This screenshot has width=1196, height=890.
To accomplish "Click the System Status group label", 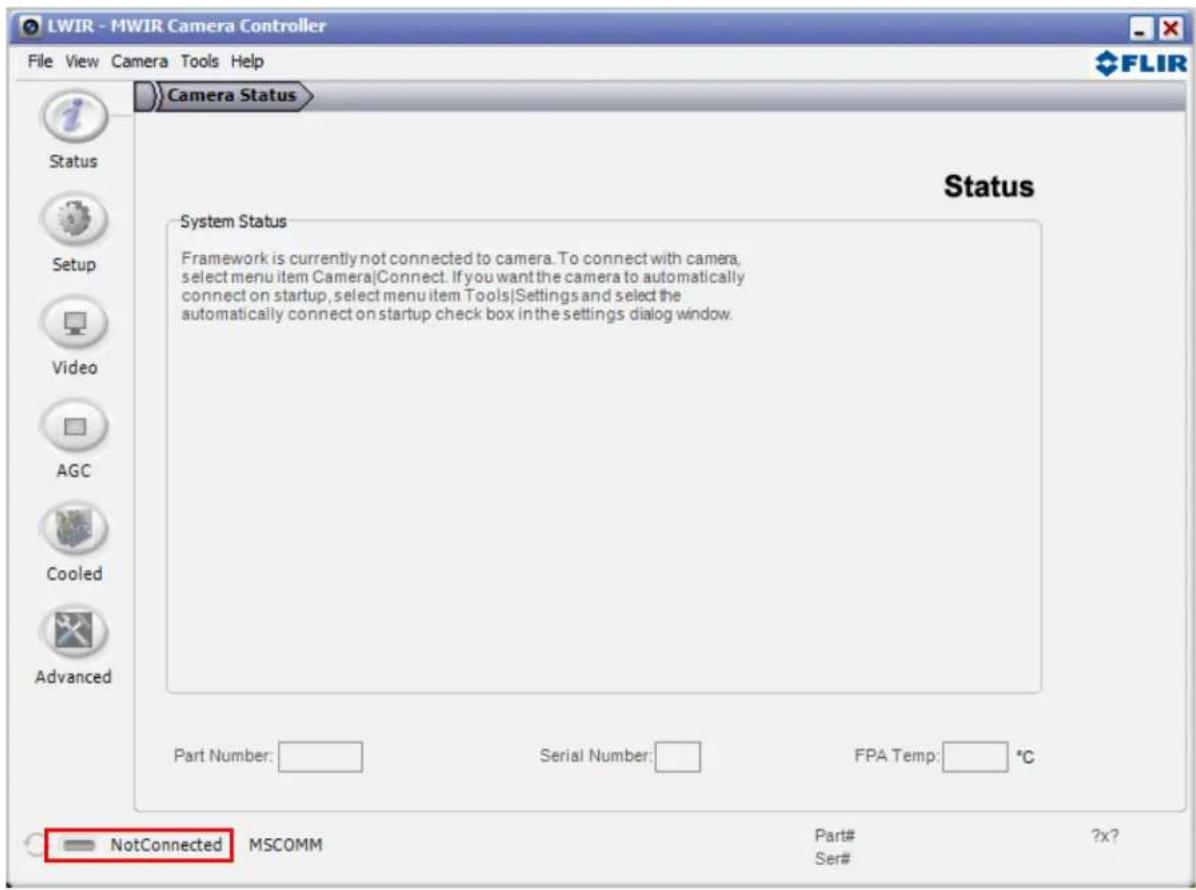I will 233,222.
